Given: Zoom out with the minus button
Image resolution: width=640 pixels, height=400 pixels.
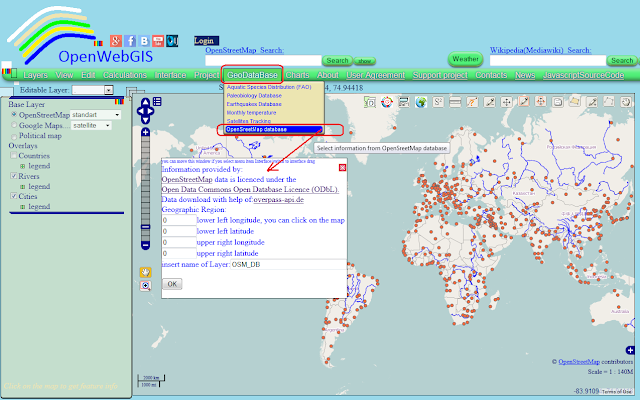Looking at the screenshot, I should [145, 245].
